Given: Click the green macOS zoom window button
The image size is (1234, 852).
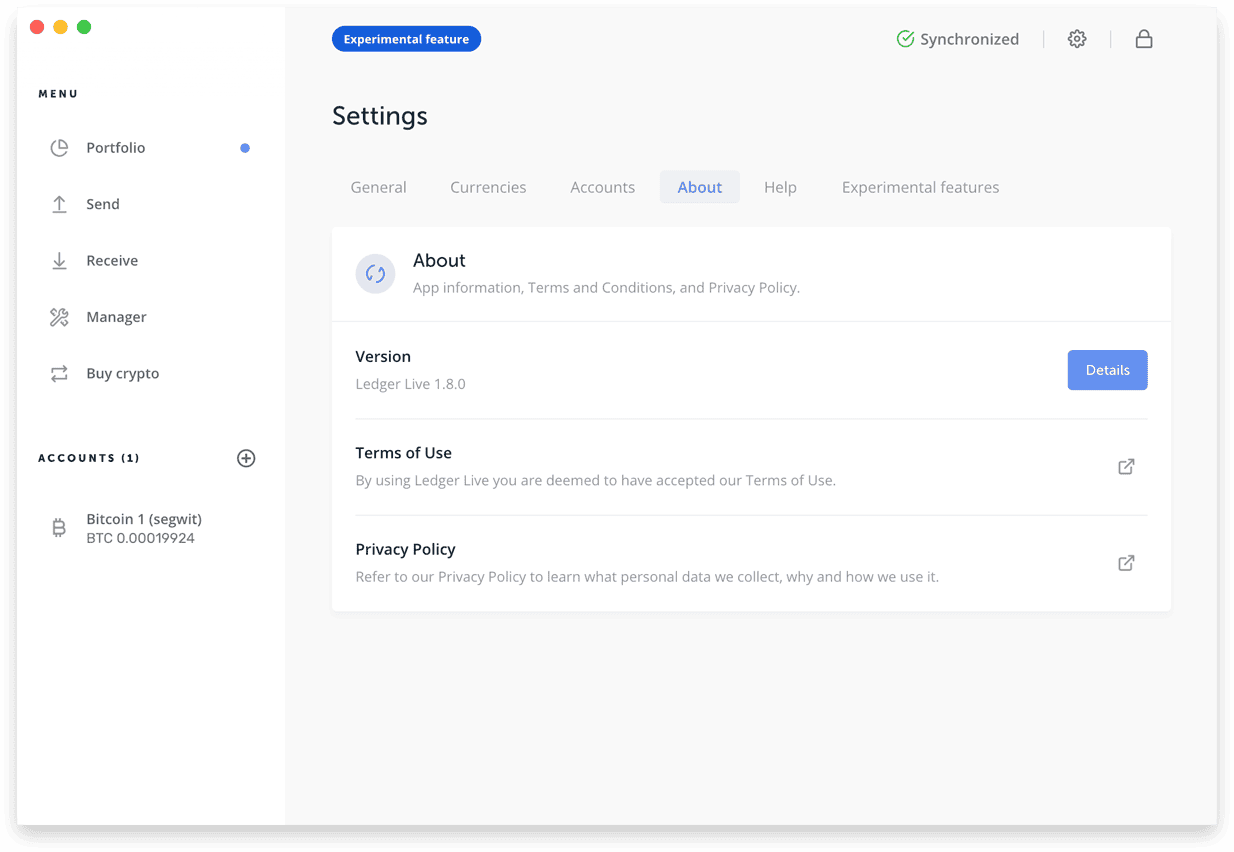Looking at the screenshot, I should [x=84, y=27].
